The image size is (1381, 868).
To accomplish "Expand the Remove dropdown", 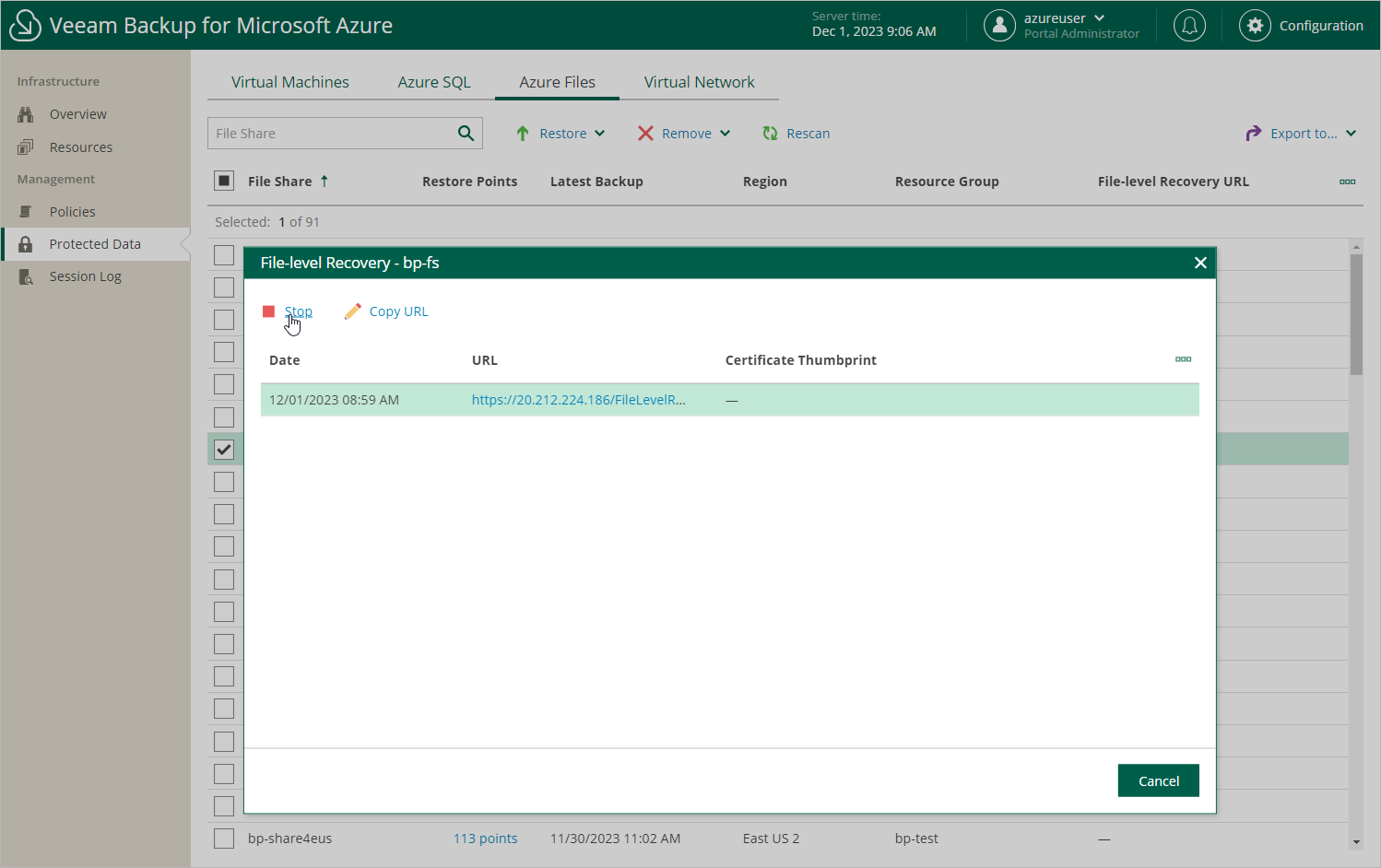I will click(726, 134).
